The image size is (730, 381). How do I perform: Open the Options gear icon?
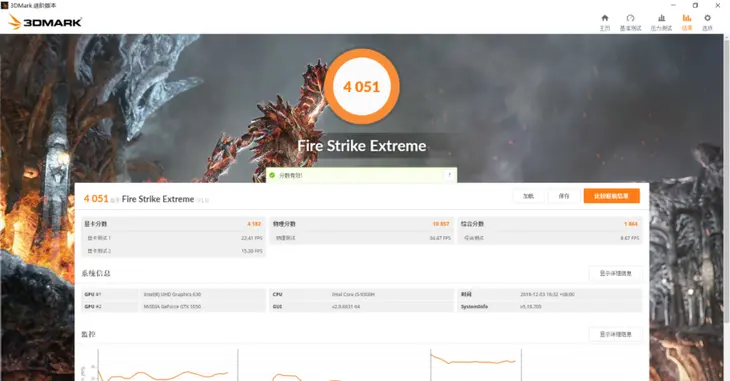[707, 22]
